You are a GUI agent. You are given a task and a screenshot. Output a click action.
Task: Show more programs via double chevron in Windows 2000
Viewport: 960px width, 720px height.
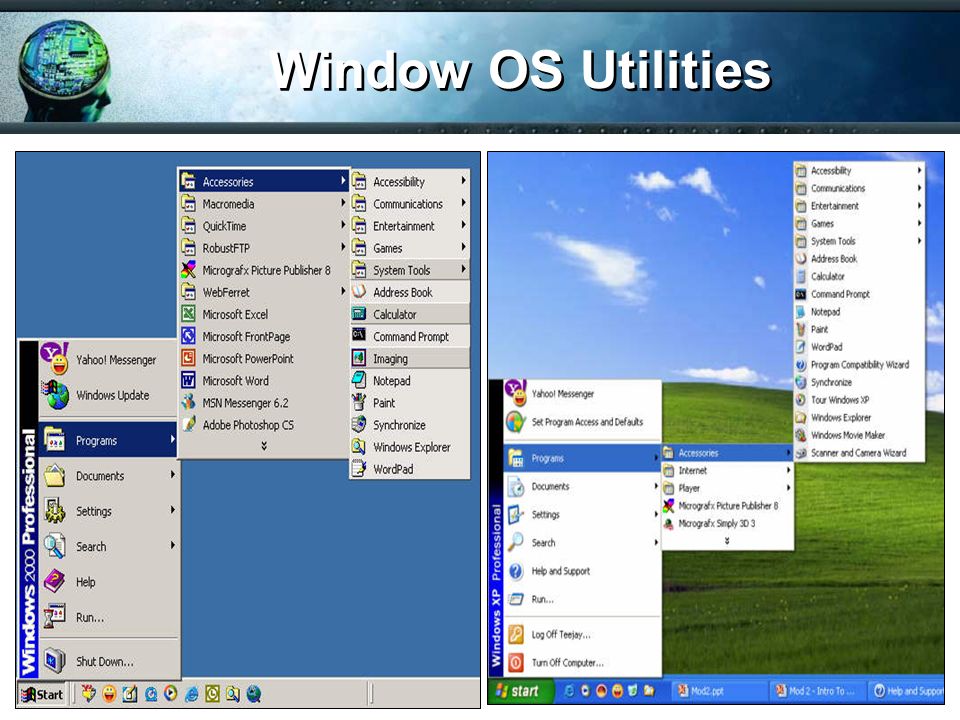click(x=264, y=446)
